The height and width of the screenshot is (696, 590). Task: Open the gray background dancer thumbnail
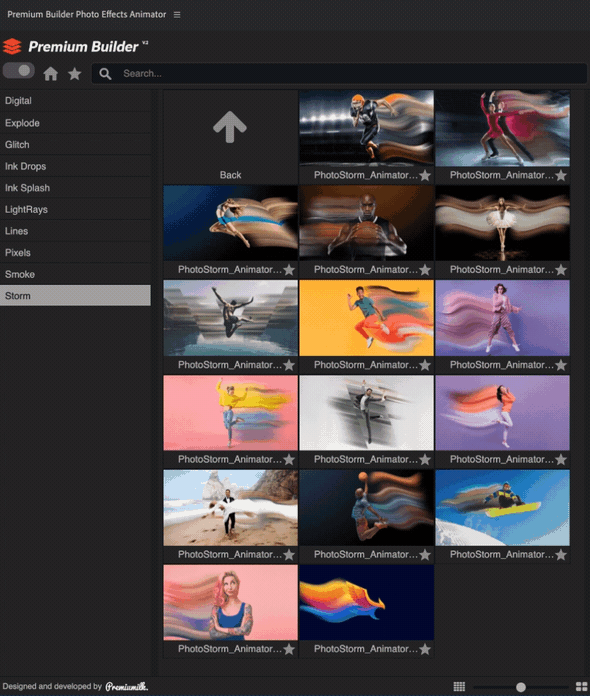tap(366, 413)
